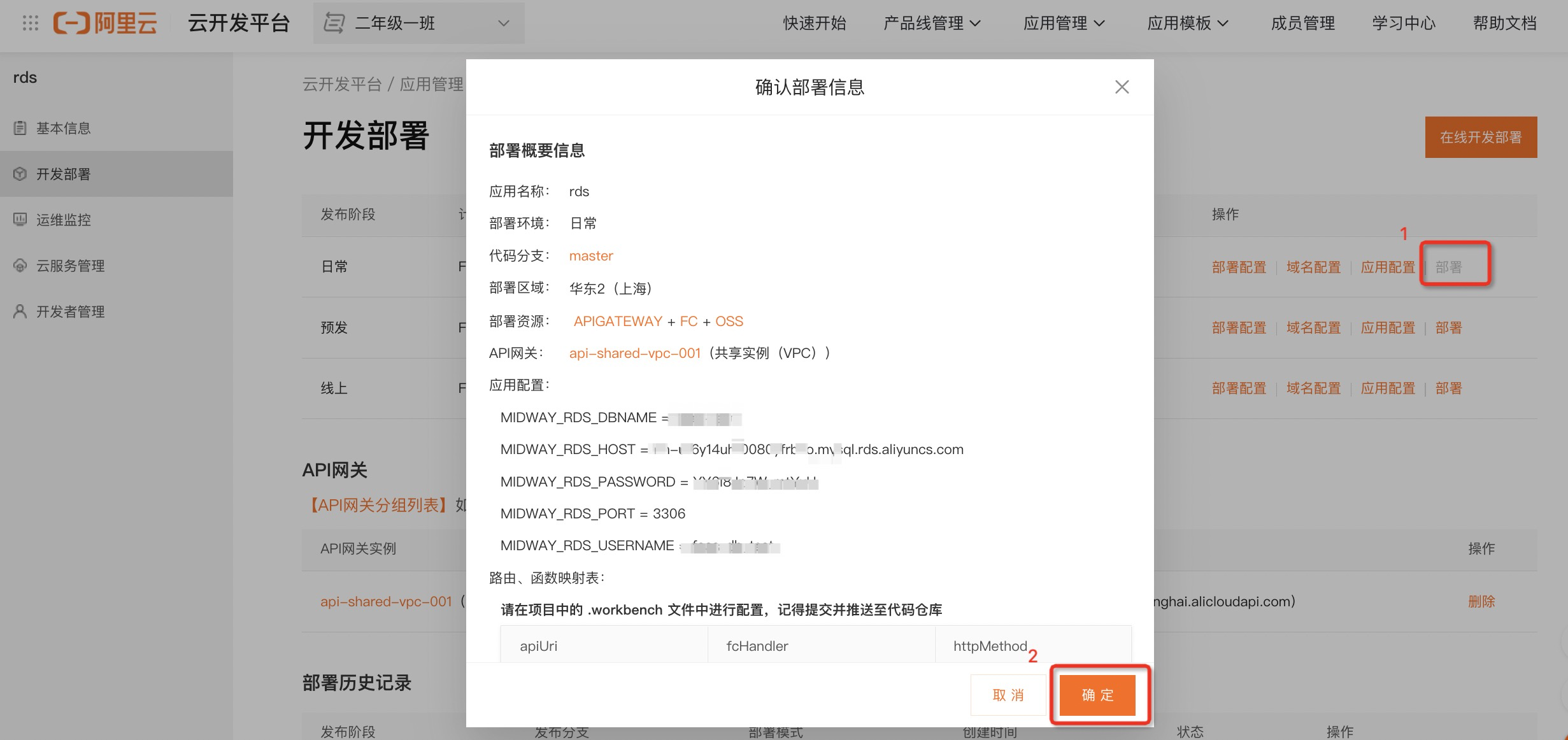
Task: Expand the 应用模板 menu
Action: point(1187,24)
